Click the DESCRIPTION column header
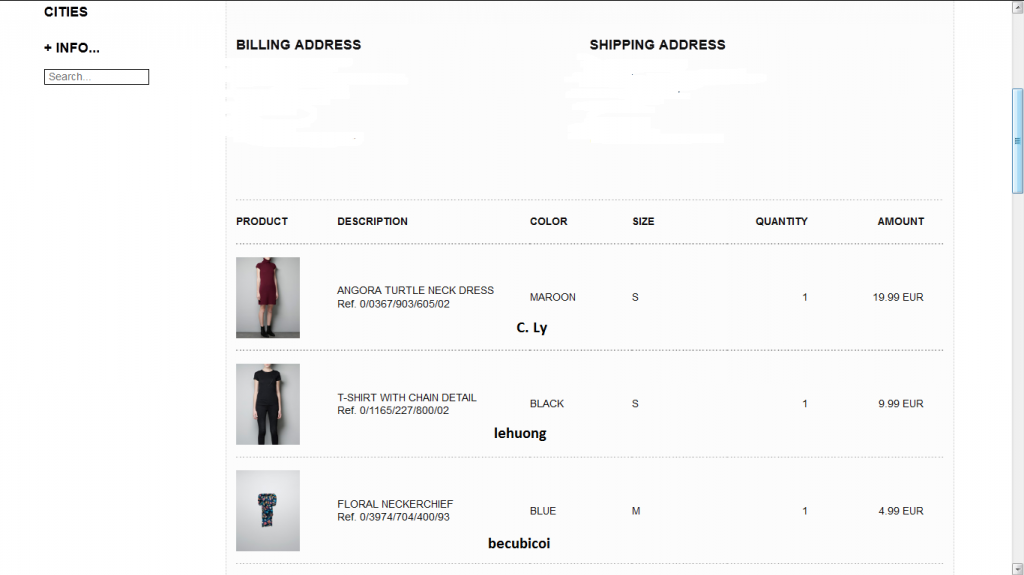Screen dimensions: 1024x575 372,221
